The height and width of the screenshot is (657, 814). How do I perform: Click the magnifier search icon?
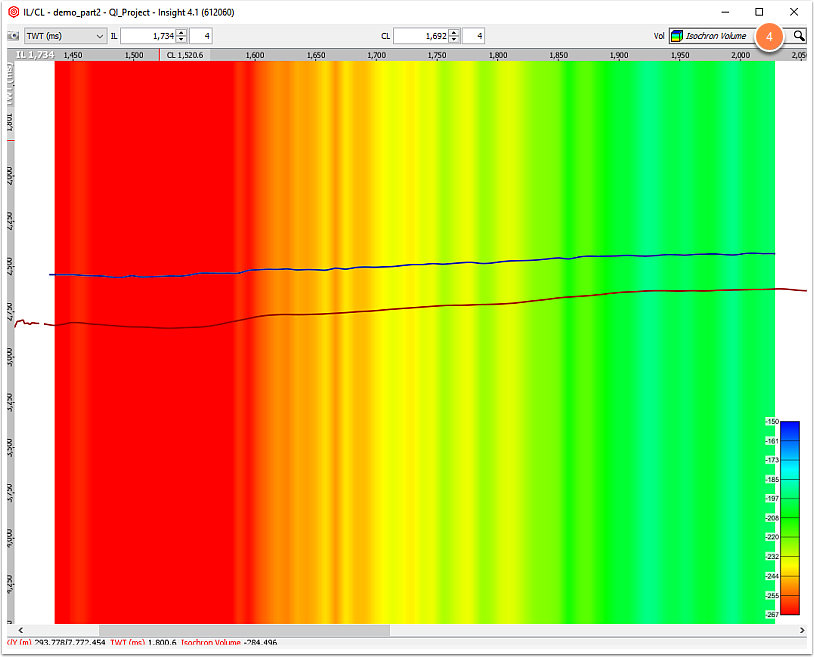799,36
